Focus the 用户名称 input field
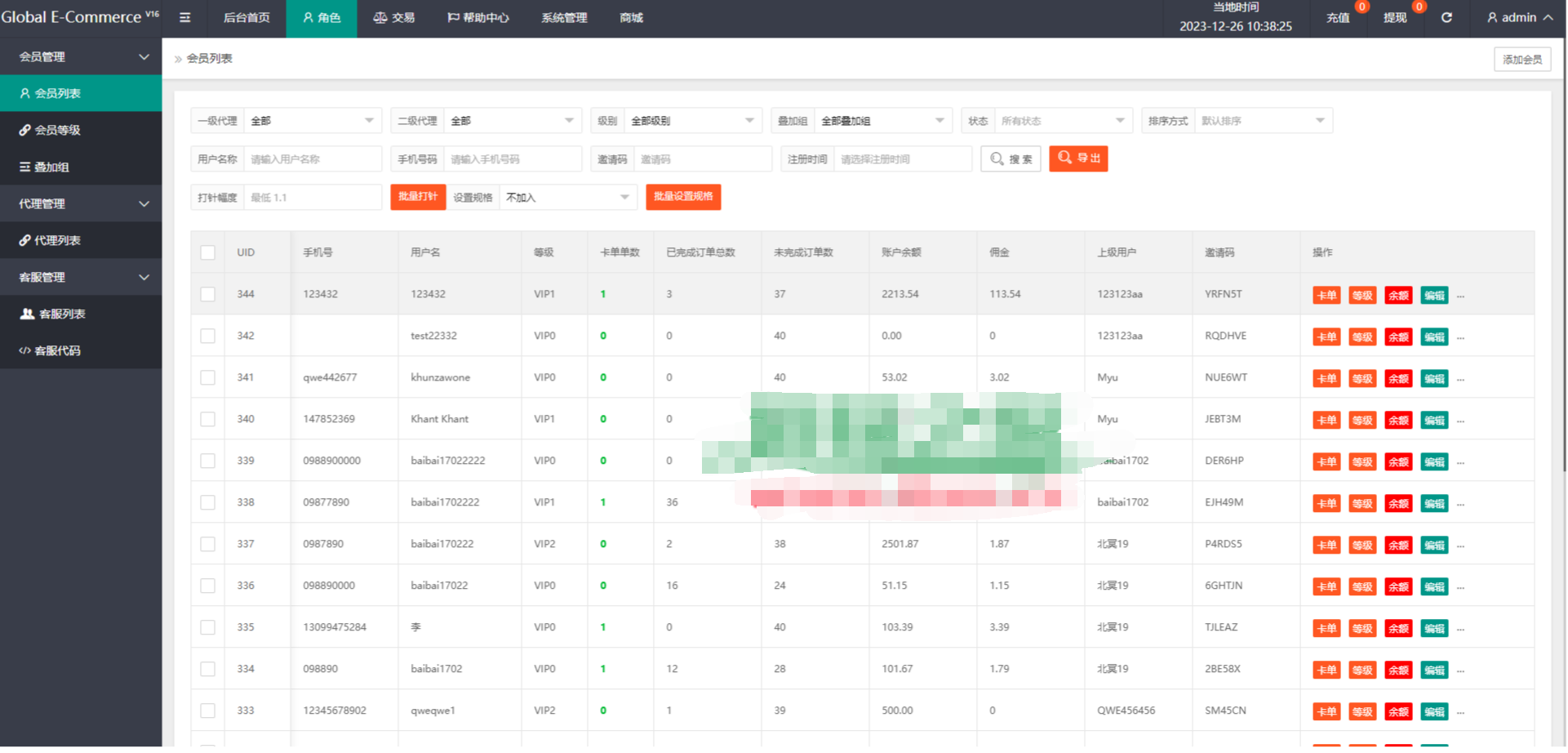This screenshot has height=753, width=1568. (x=313, y=159)
